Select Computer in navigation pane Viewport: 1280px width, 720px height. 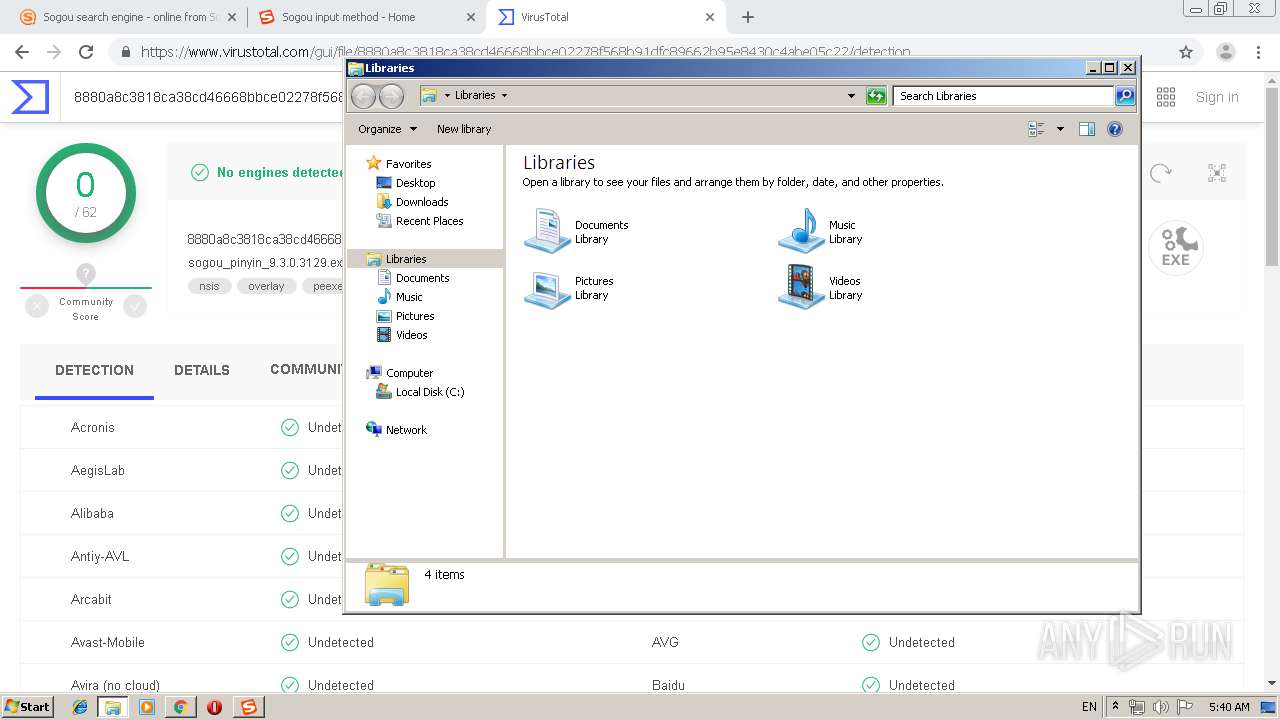pyautogui.click(x=409, y=373)
